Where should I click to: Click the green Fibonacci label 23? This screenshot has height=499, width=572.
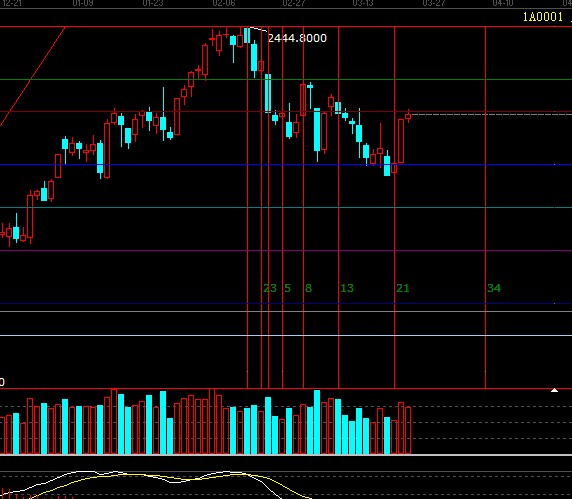pyautogui.click(x=270, y=289)
